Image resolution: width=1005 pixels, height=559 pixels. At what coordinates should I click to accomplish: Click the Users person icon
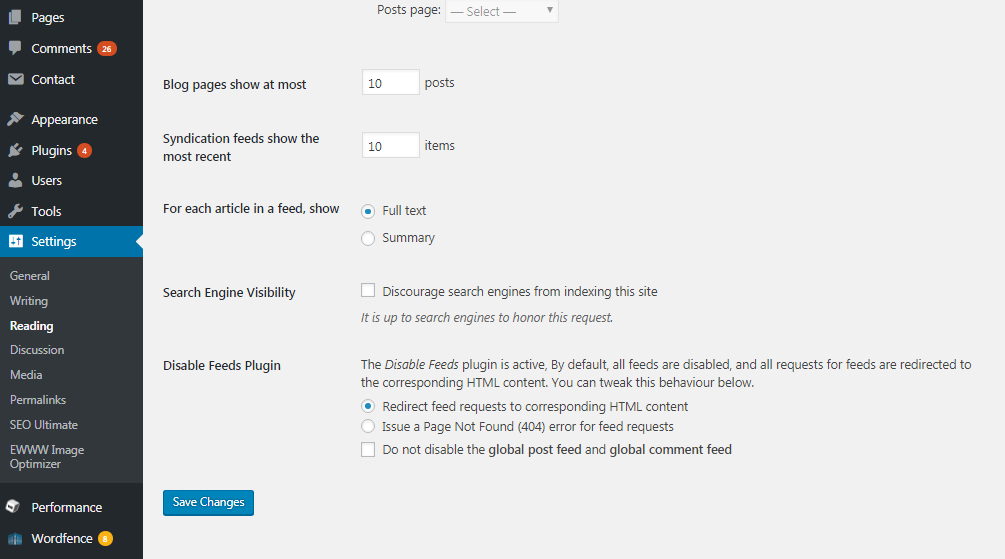click(15, 180)
